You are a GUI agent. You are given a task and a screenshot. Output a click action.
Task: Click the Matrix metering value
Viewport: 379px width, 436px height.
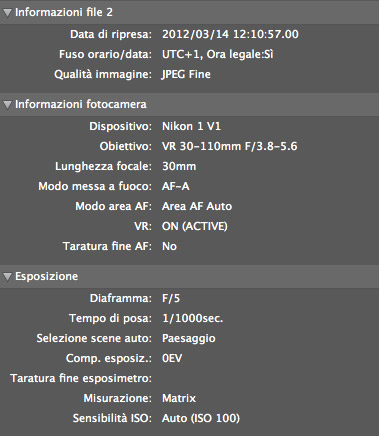coord(179,398)
